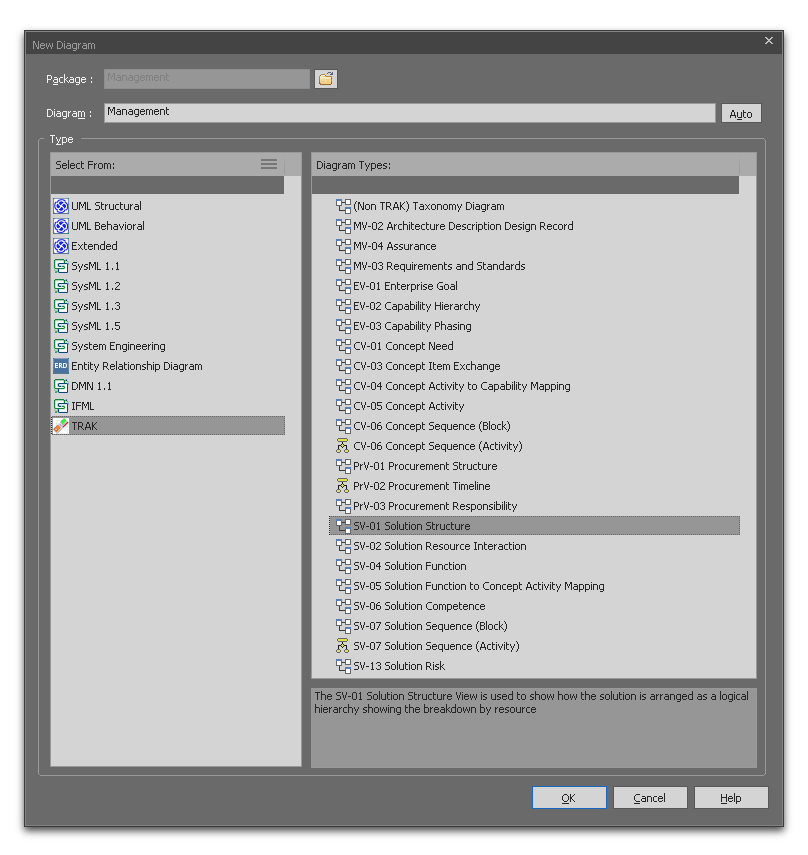Confirm with the OK button
This screenshot has width=808, height=855.
point(569,798)
